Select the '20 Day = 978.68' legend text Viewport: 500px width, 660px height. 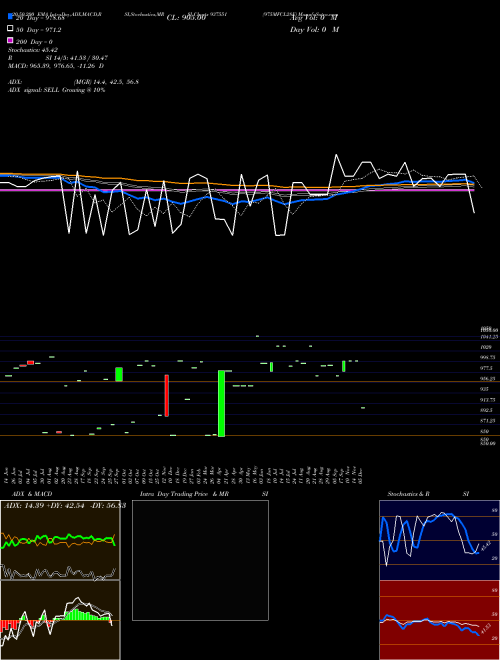point(40,18)
